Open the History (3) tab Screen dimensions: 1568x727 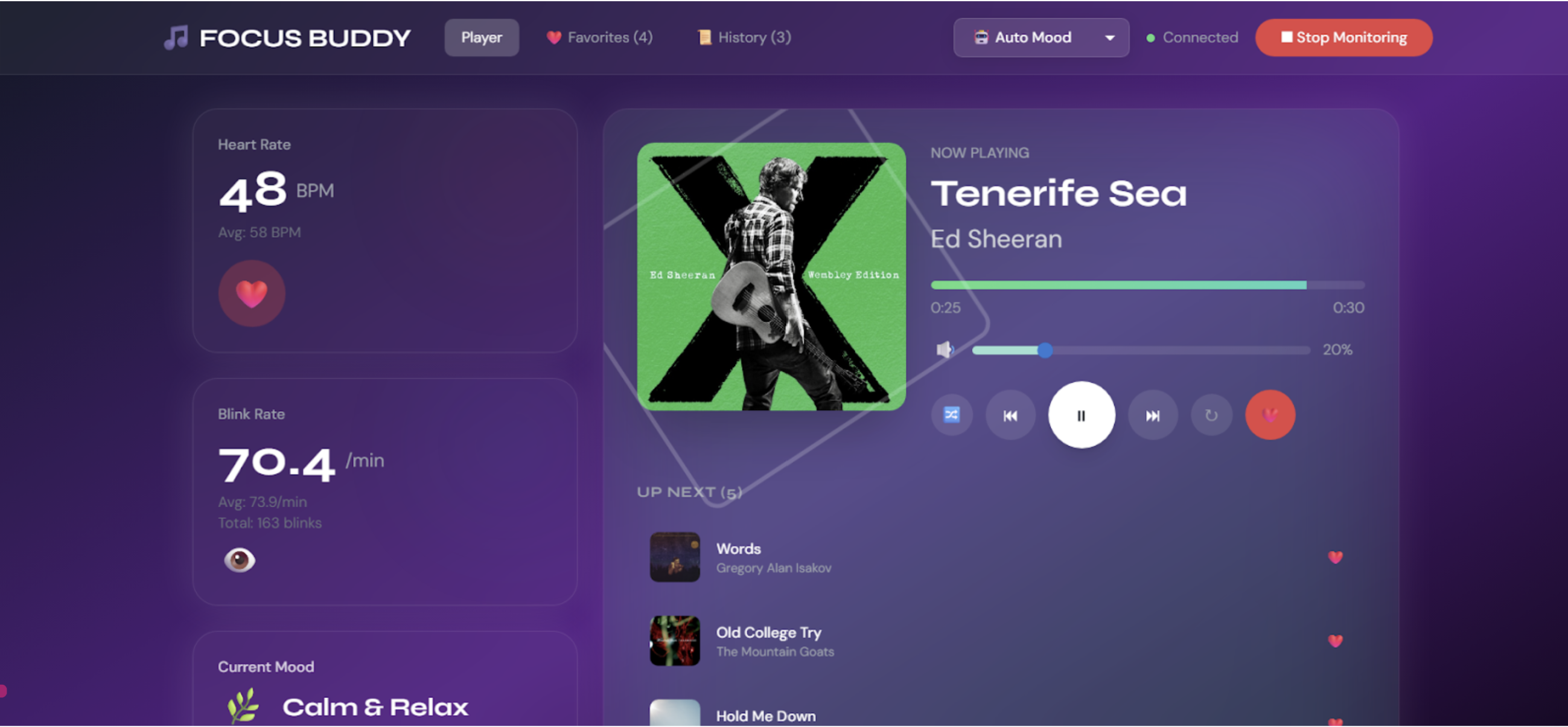[x=744, y=38]
